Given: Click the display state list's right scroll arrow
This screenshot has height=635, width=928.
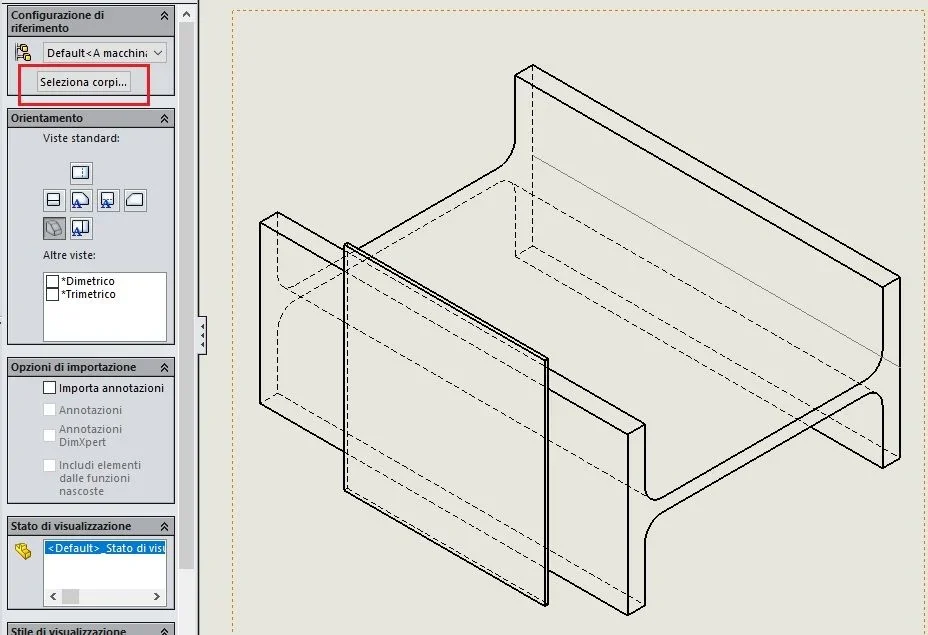Looking at the screenshot, I should (157, 597).
